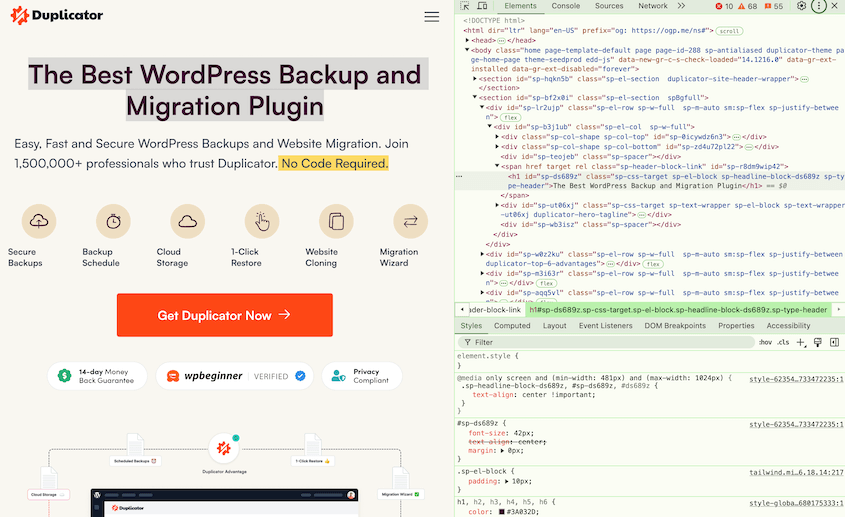Click the scroll badge on html element
Screen dimensions: 845x517
pyautogui.click(x=729, y=31)
